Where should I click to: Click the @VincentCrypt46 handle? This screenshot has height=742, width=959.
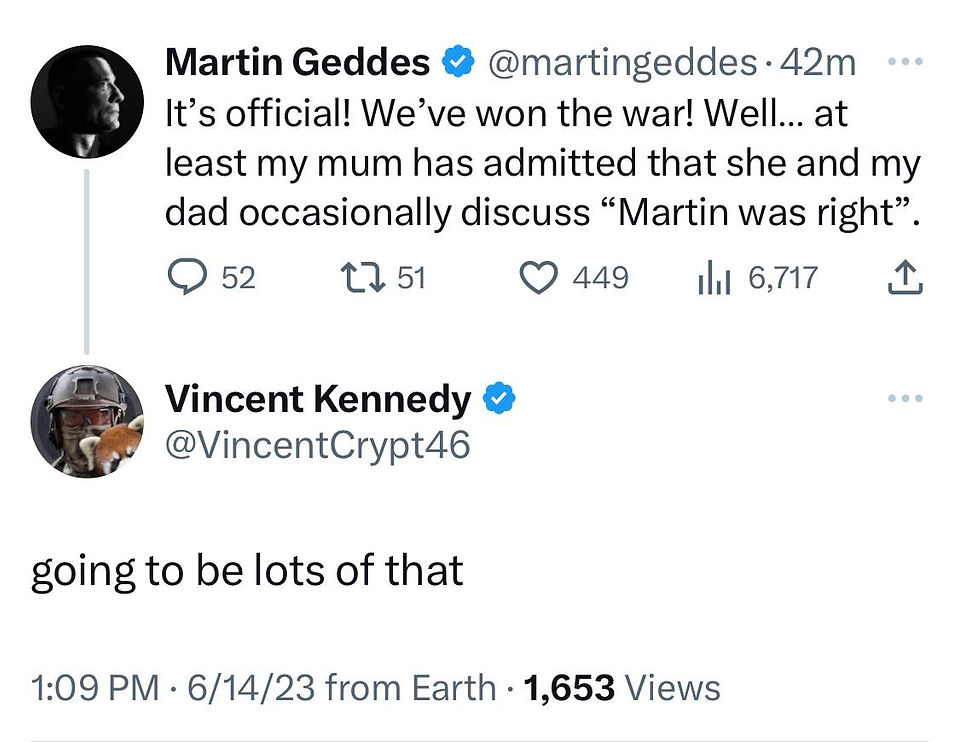(318, 445)
